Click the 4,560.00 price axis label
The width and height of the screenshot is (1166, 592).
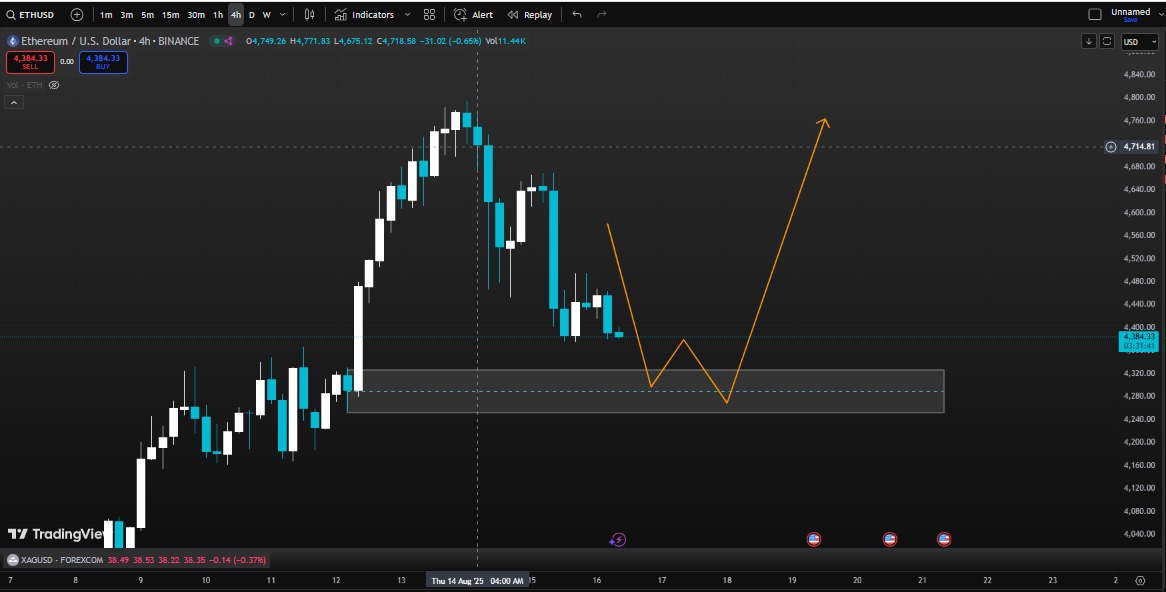(x=1139, y=236)
